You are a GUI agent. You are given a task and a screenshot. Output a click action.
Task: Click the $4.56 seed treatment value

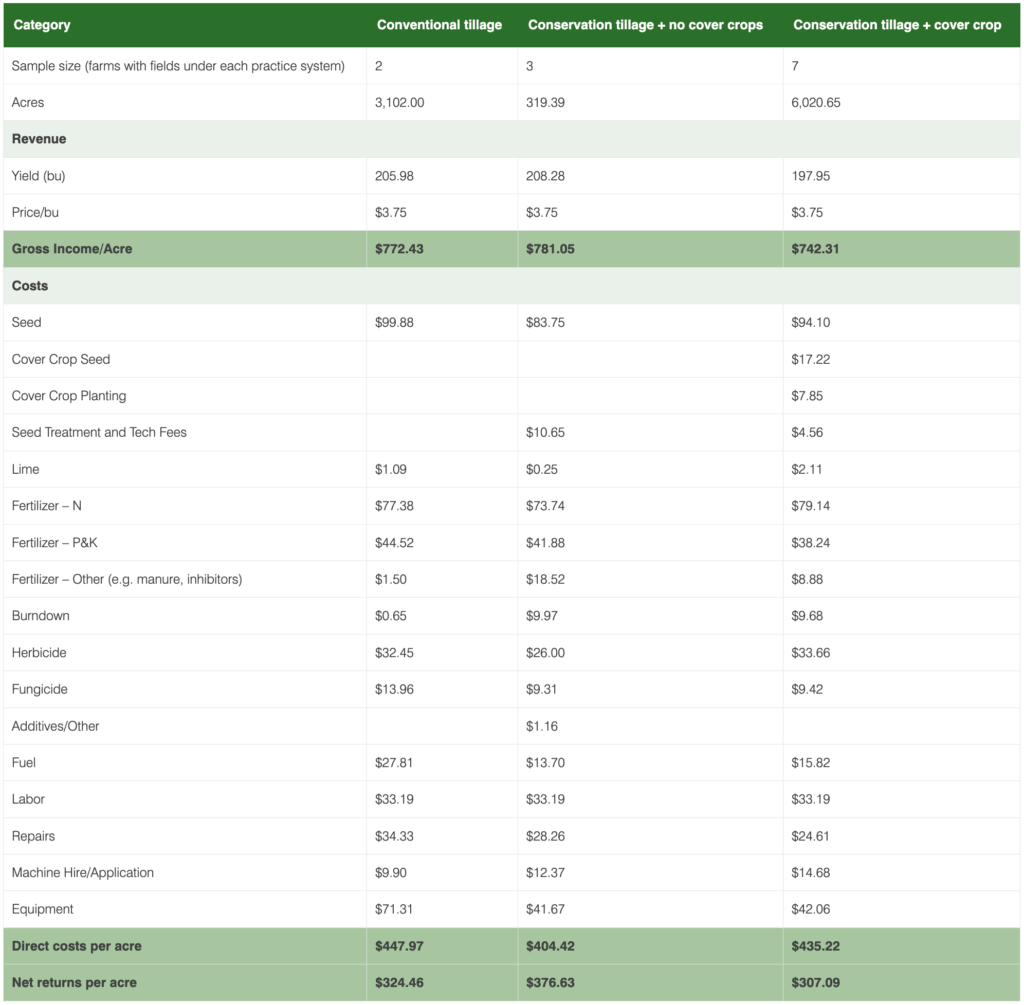807,432
